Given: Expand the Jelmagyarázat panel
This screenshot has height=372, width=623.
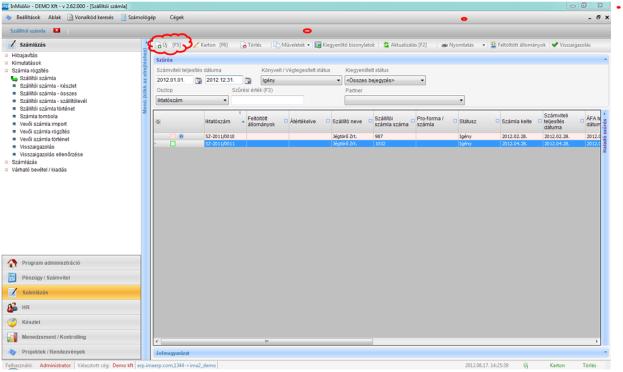Looking at the screenshot, I should pos(605,353).
